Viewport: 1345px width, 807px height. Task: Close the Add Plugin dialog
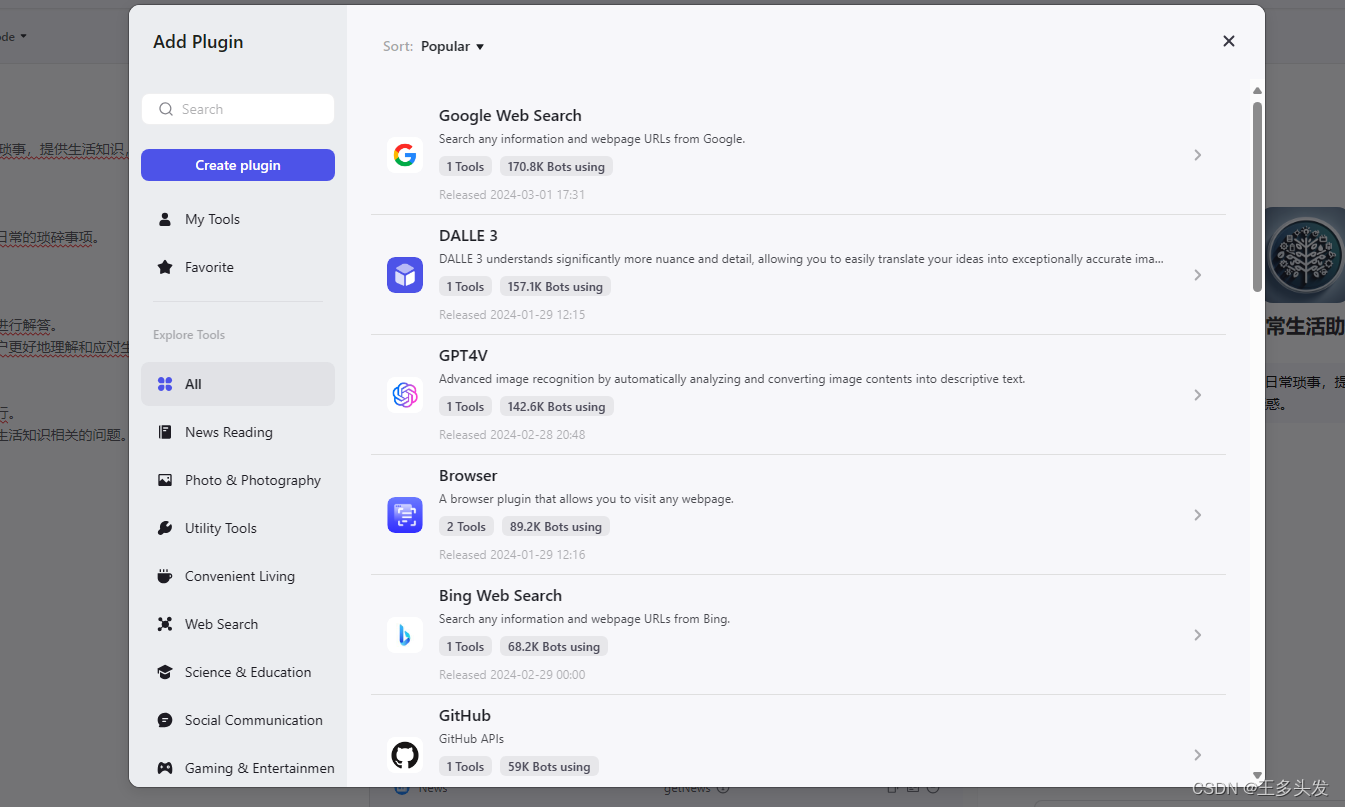pyautogui.click(x=1229, y=41)
